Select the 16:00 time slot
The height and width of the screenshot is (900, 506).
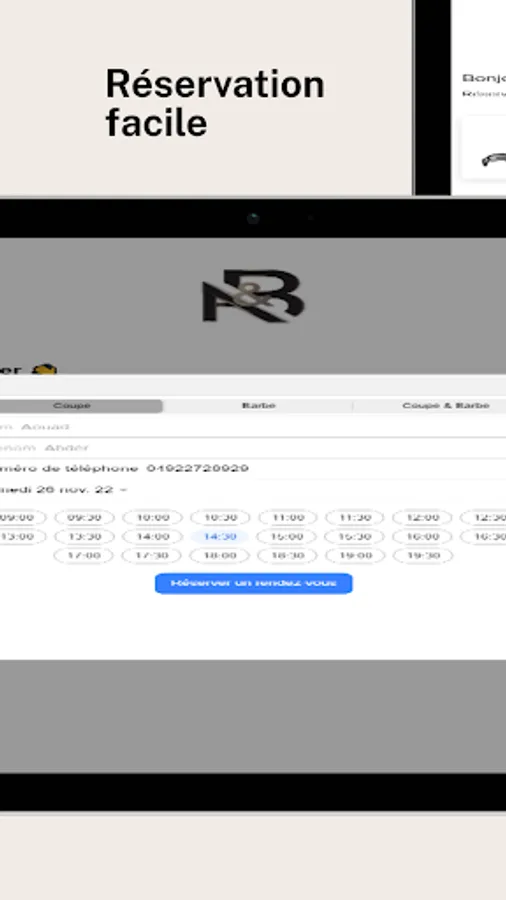(x=422, y=537)
